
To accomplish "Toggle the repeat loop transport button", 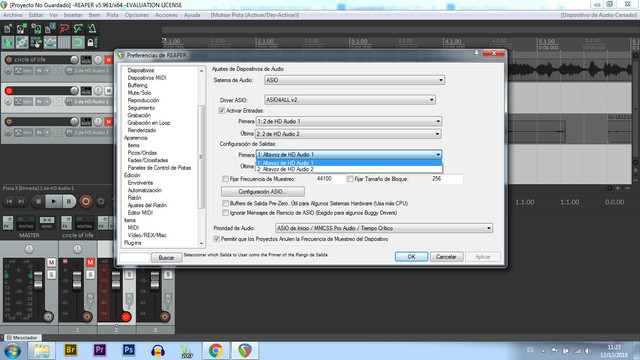I will [101, 201].
